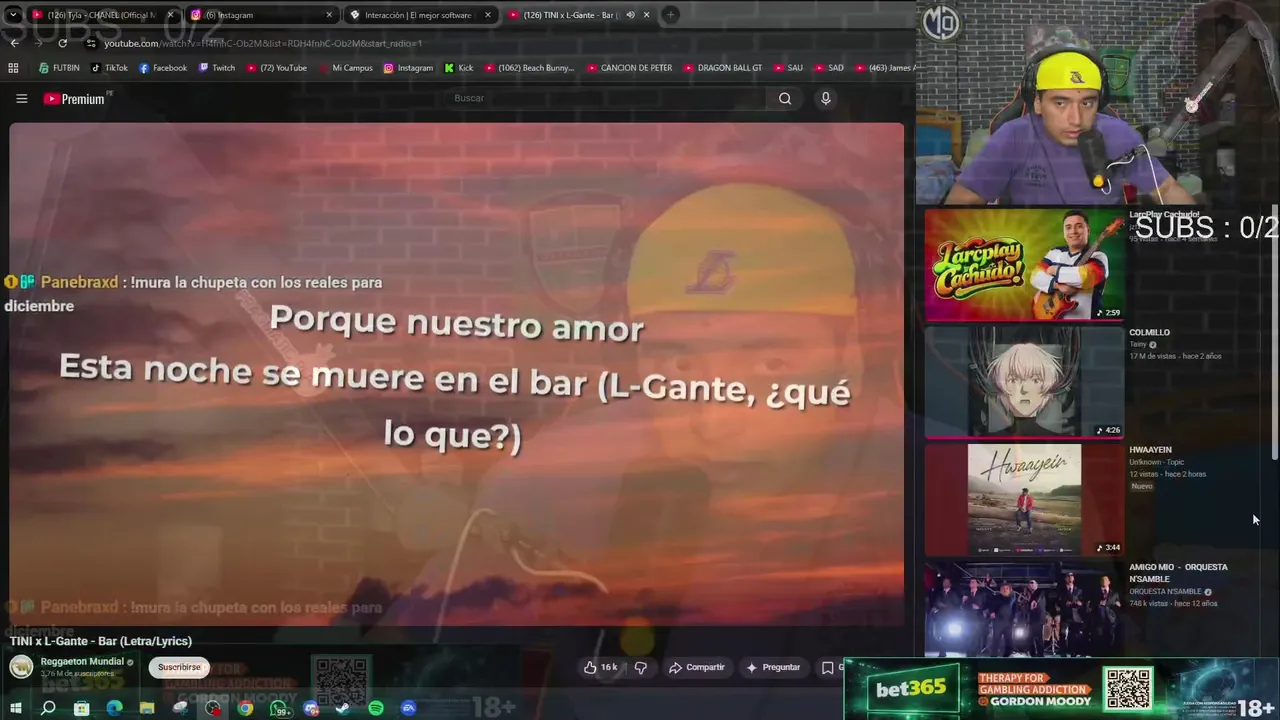
Task: Open the Windows Start menu
Action: (x=15, y=708)
